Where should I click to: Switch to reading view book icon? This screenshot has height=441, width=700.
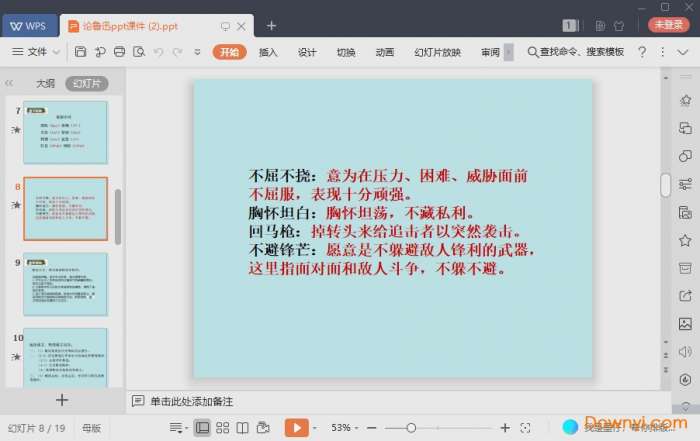pos(242,428)
